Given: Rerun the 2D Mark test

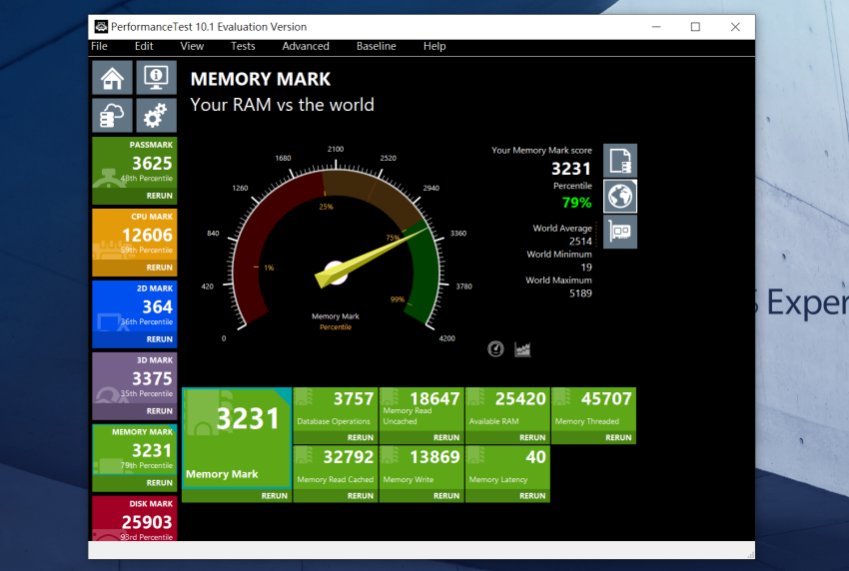Looking at the screenshot, I should click(x=159, y=339).
